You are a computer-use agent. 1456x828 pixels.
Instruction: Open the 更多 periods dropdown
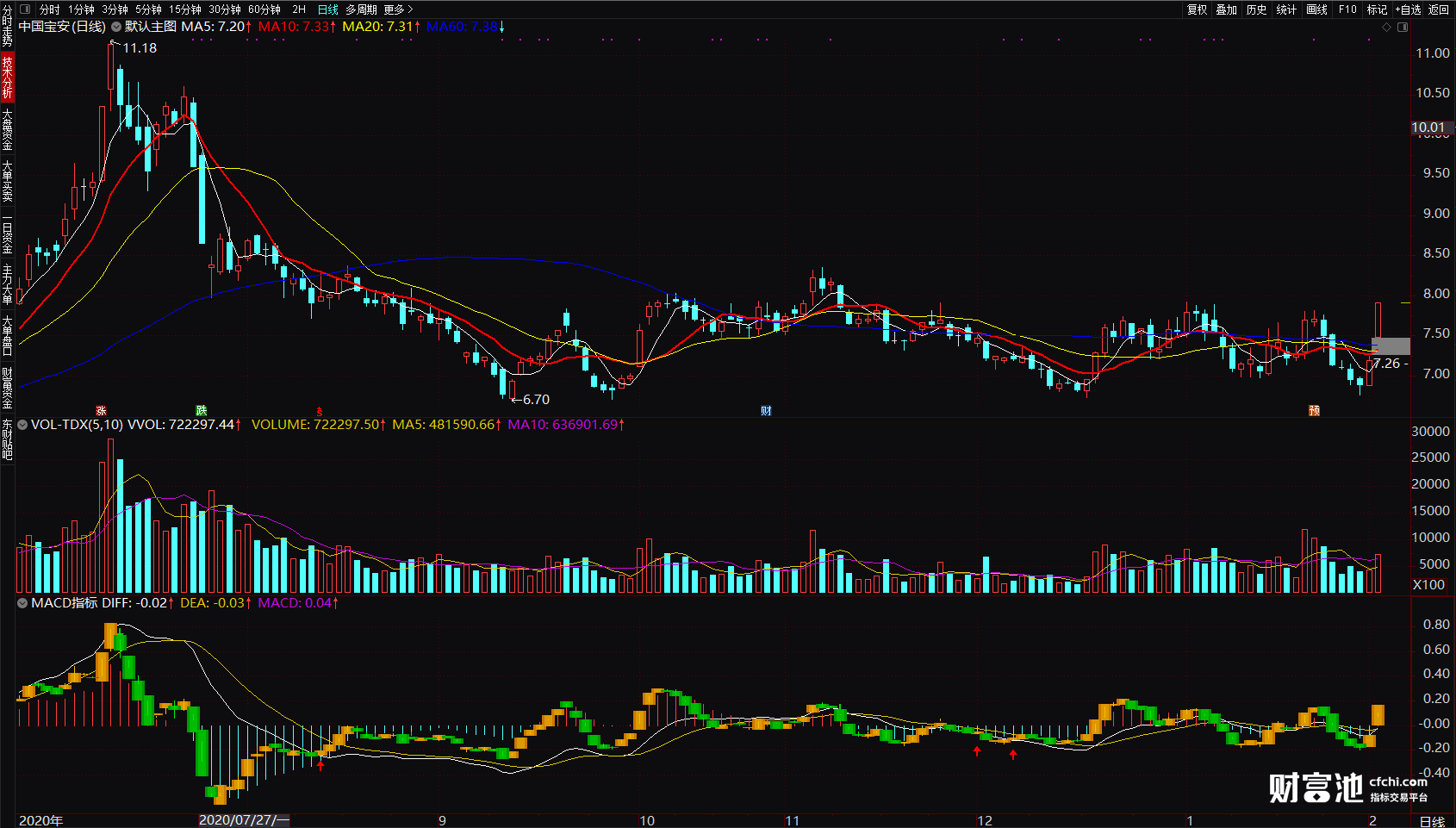pos(398,9)
